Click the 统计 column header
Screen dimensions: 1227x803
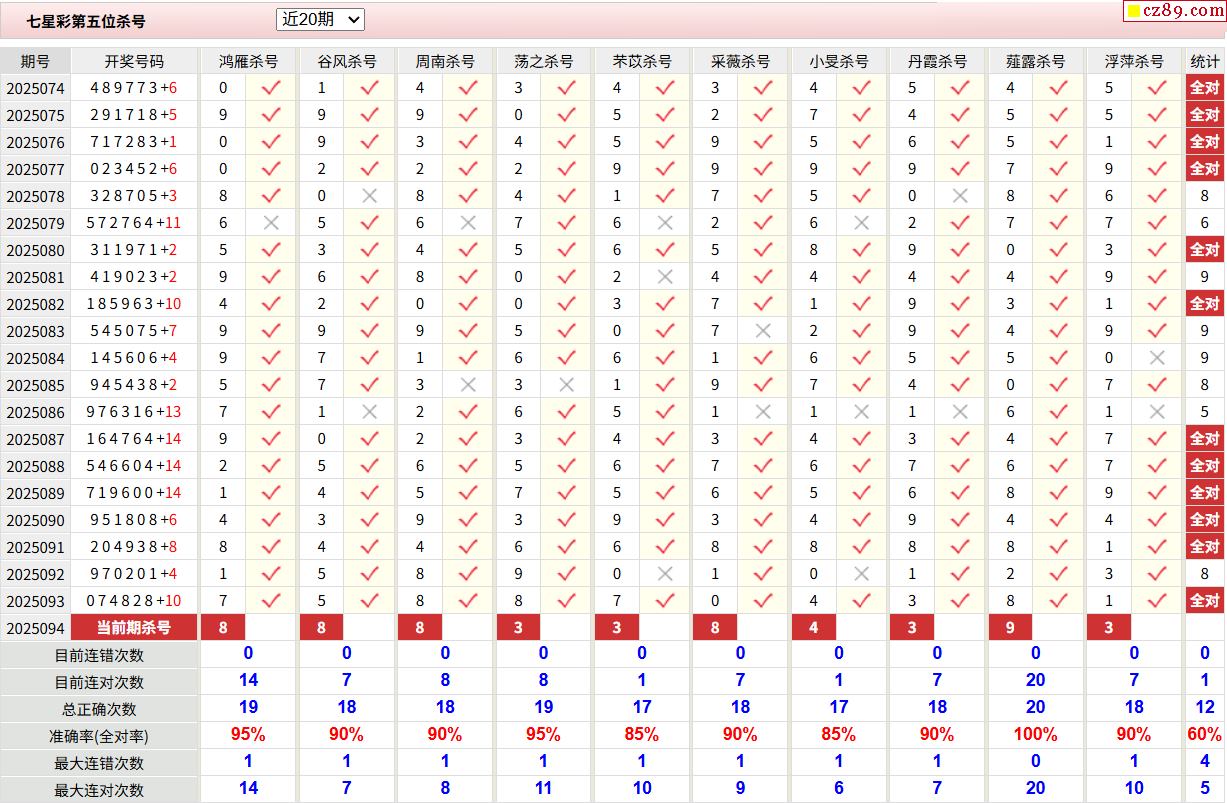point(1205,61)
